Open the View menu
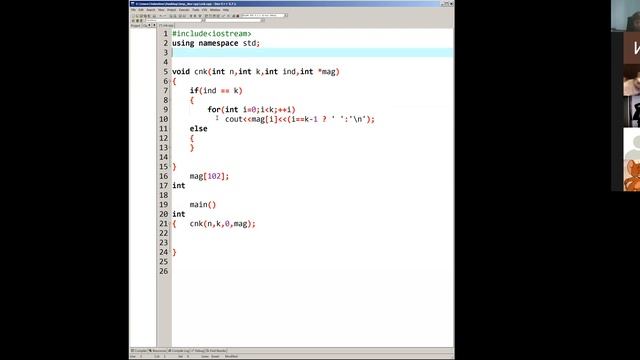The width and height of the screenshot is (640, 360). pos(161,10)
